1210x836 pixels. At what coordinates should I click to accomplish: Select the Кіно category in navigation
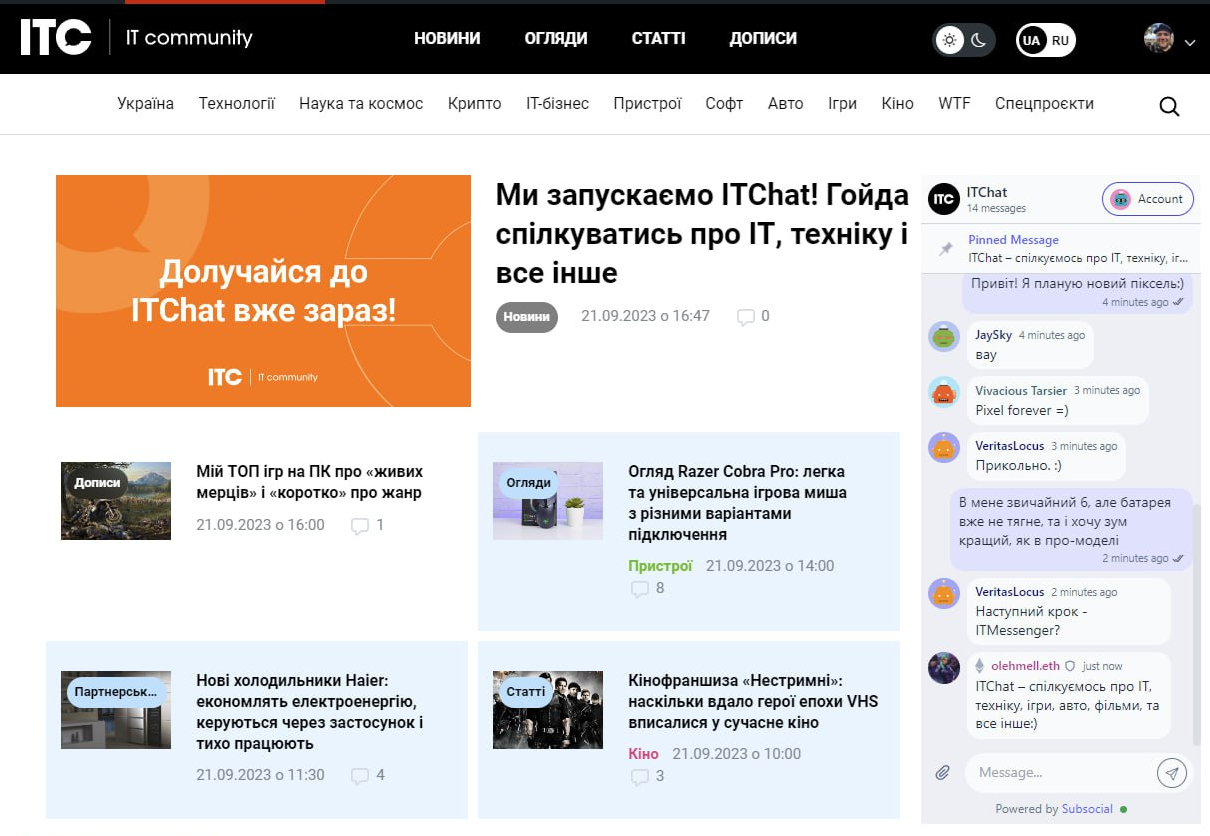(x=898, y=104)
